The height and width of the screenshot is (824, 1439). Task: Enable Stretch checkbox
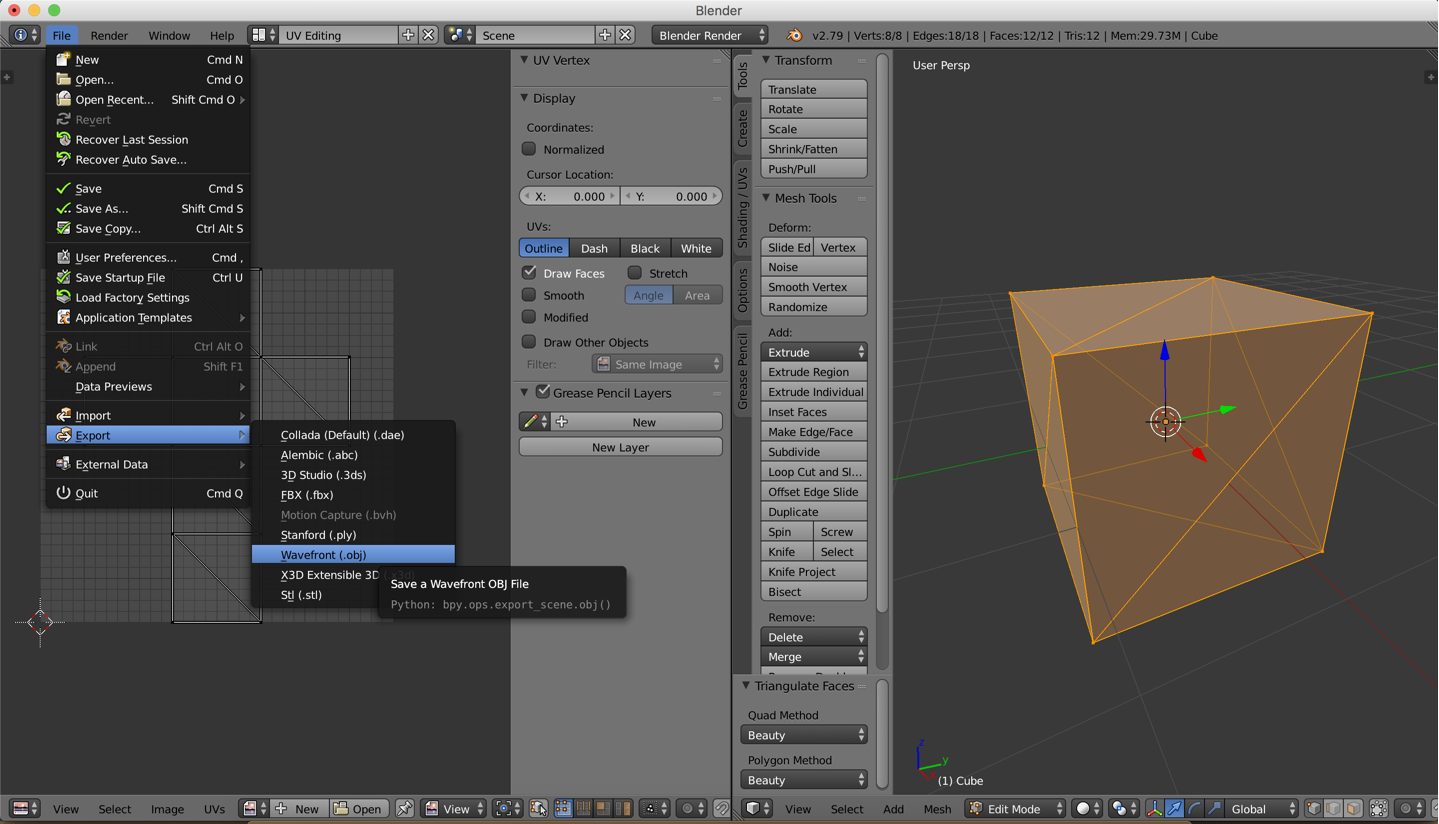634,272
